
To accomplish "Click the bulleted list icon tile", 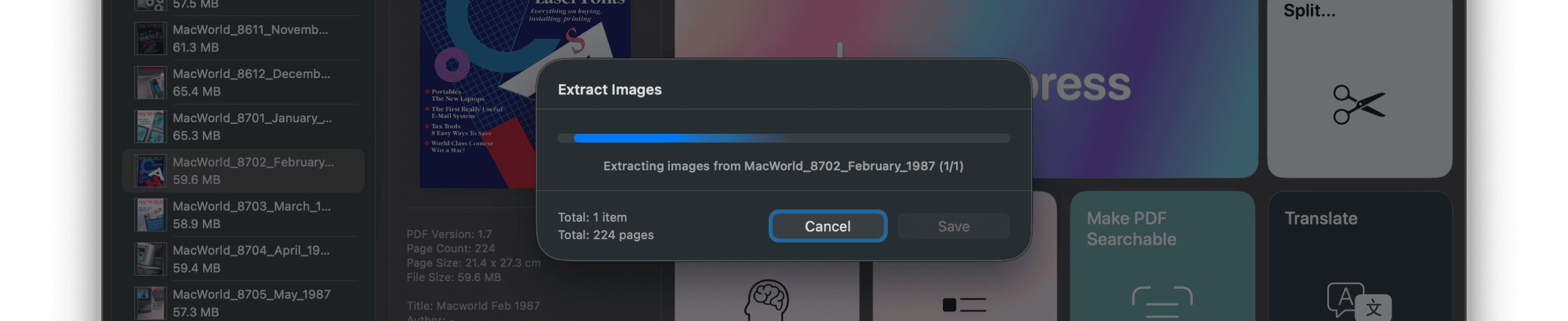I will click(964, 304).
